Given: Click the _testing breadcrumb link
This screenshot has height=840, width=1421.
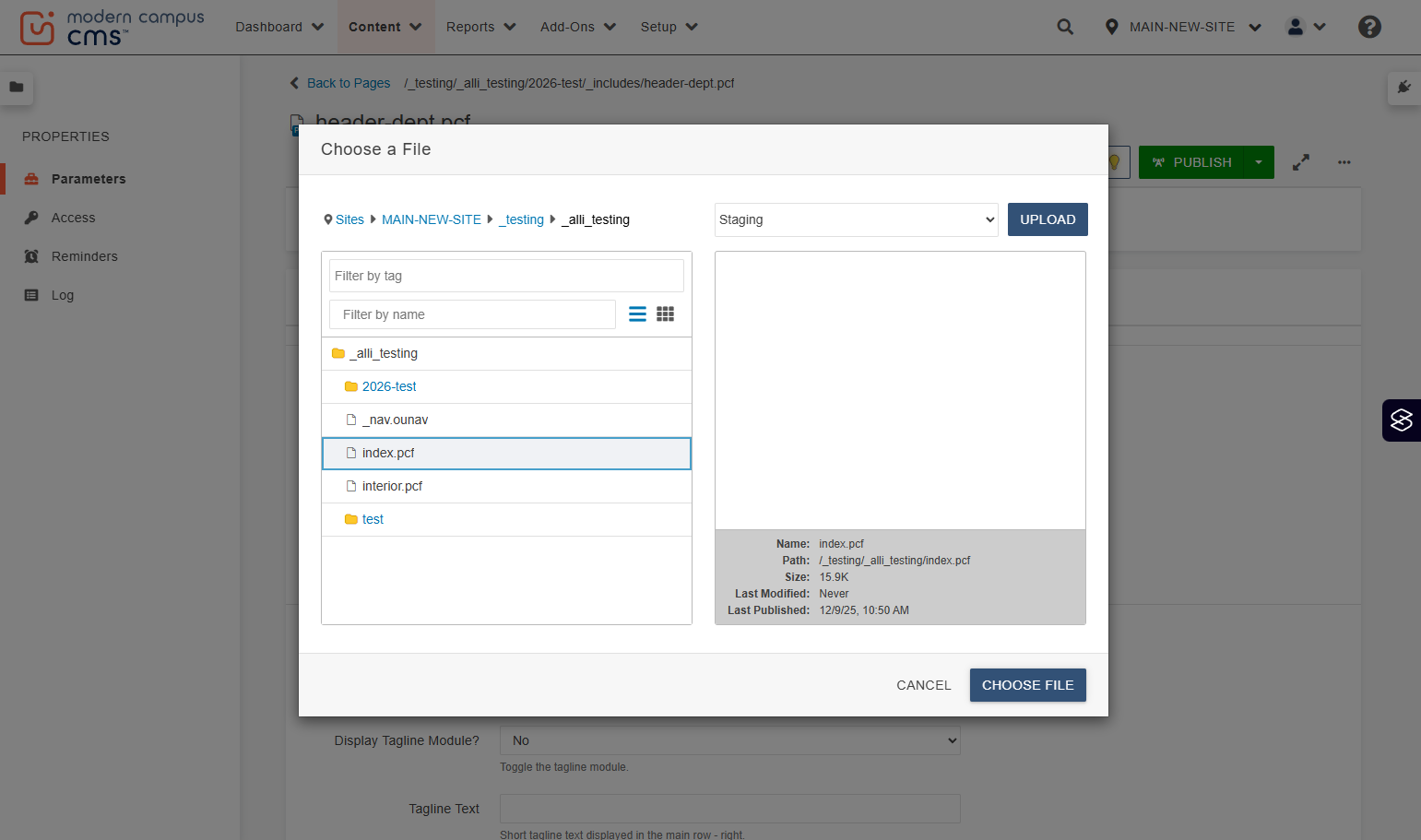Looking at the screenshot, I should (x=521, y=219).
